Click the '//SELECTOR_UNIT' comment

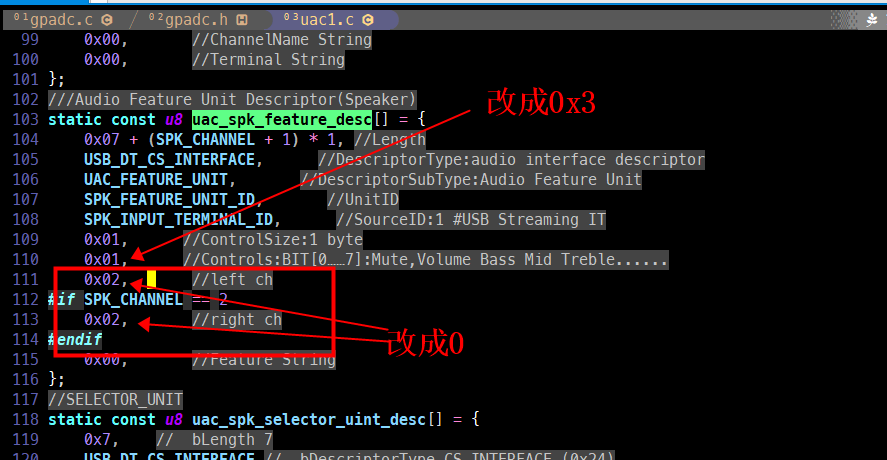(115, 399)
